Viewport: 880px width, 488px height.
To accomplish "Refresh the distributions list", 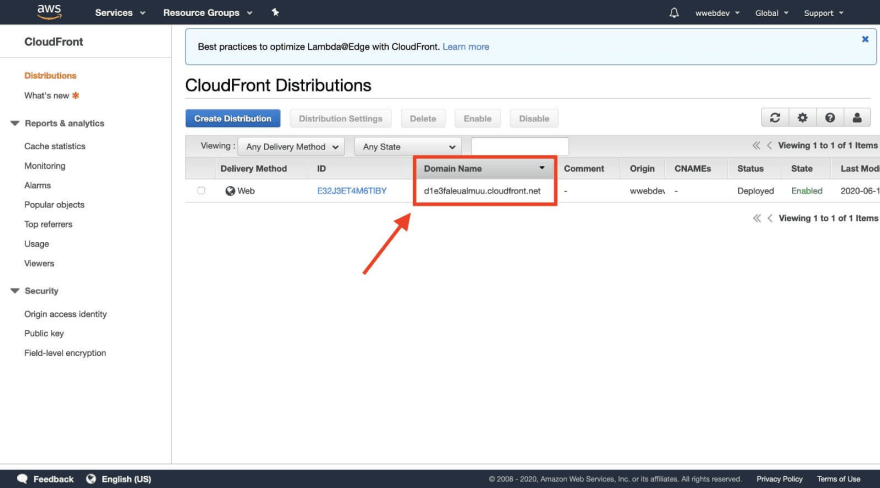I will click(775, 118).
